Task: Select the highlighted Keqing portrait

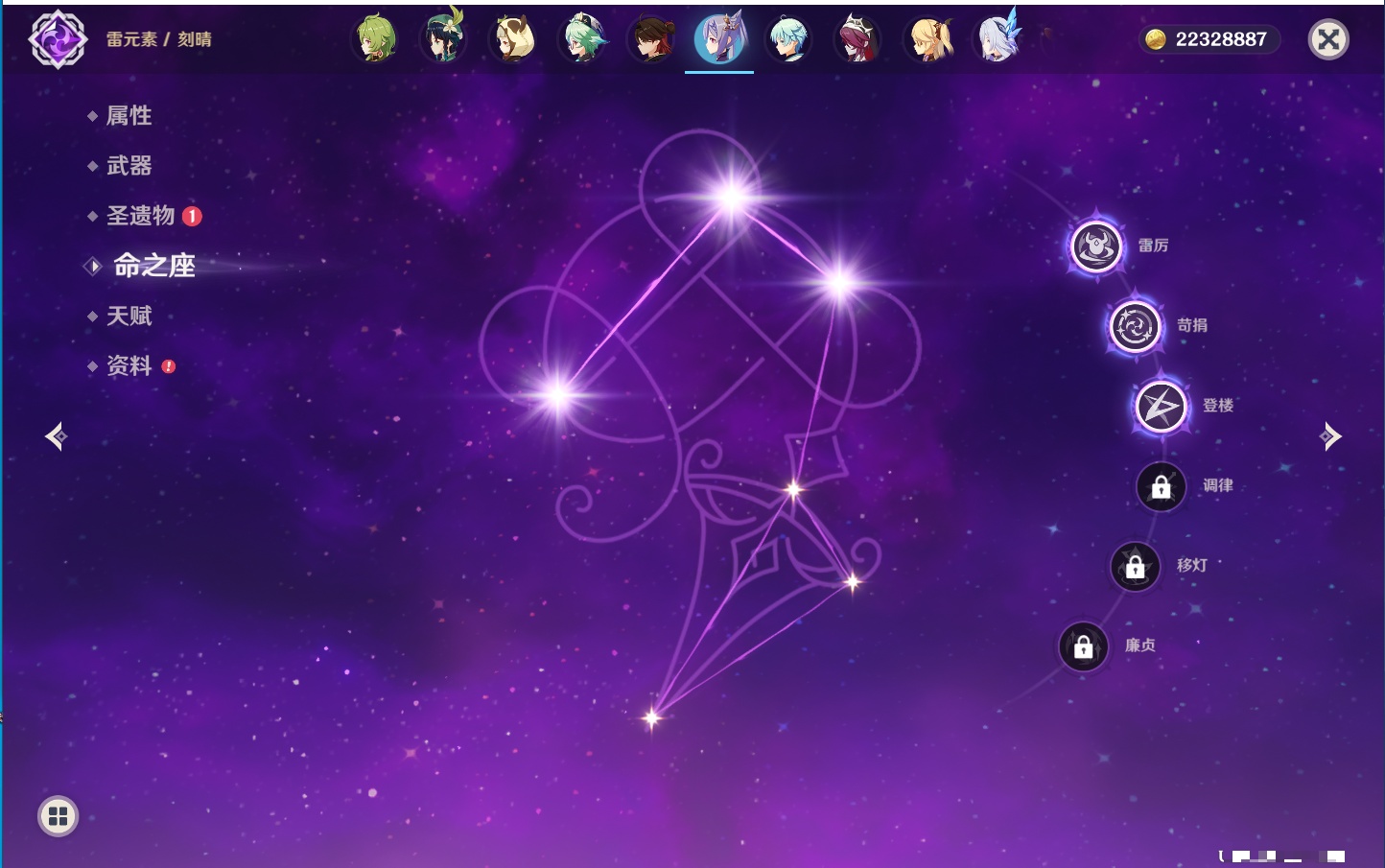Action: [x=719, y=39]
